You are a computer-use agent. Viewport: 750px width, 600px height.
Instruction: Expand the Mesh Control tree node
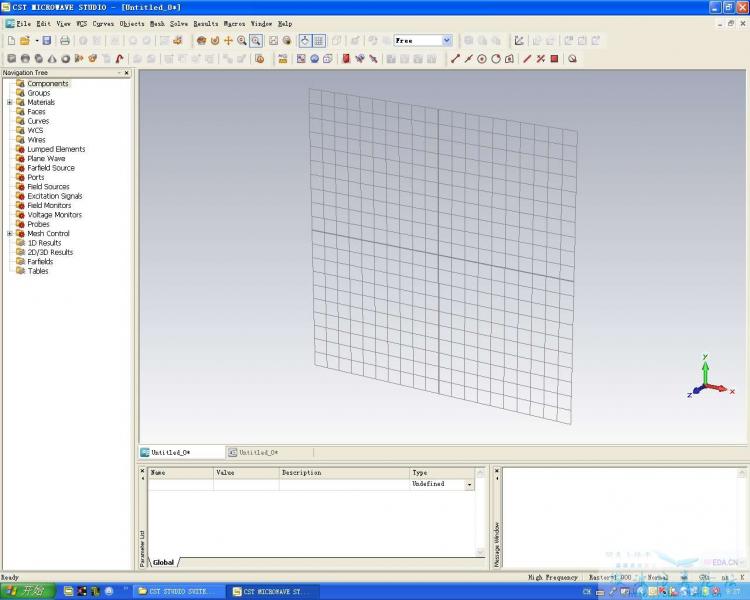pyautogui.click(x=9, y=234)
